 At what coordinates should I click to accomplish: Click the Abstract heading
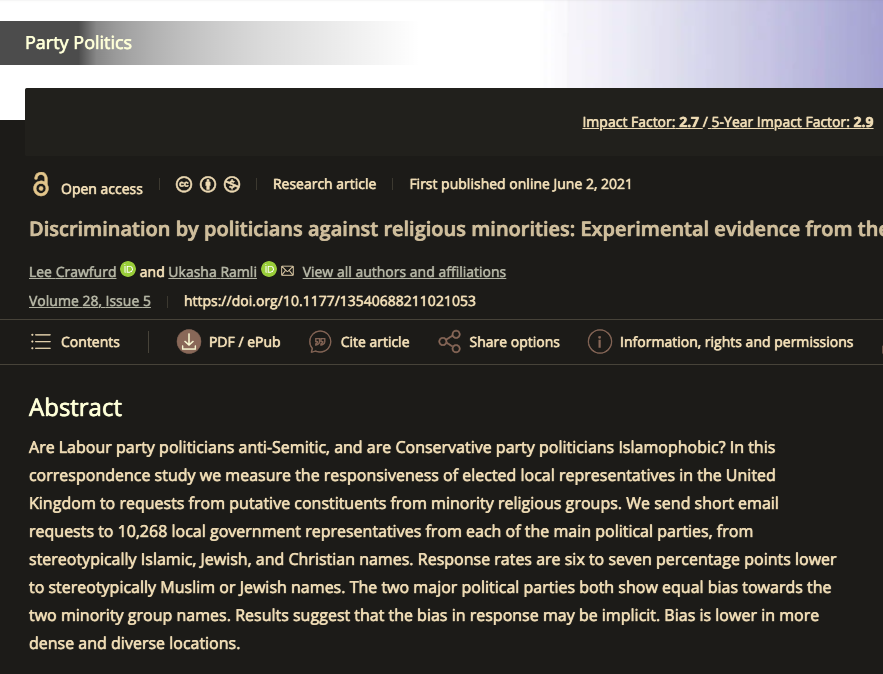(x=75, y=407)
